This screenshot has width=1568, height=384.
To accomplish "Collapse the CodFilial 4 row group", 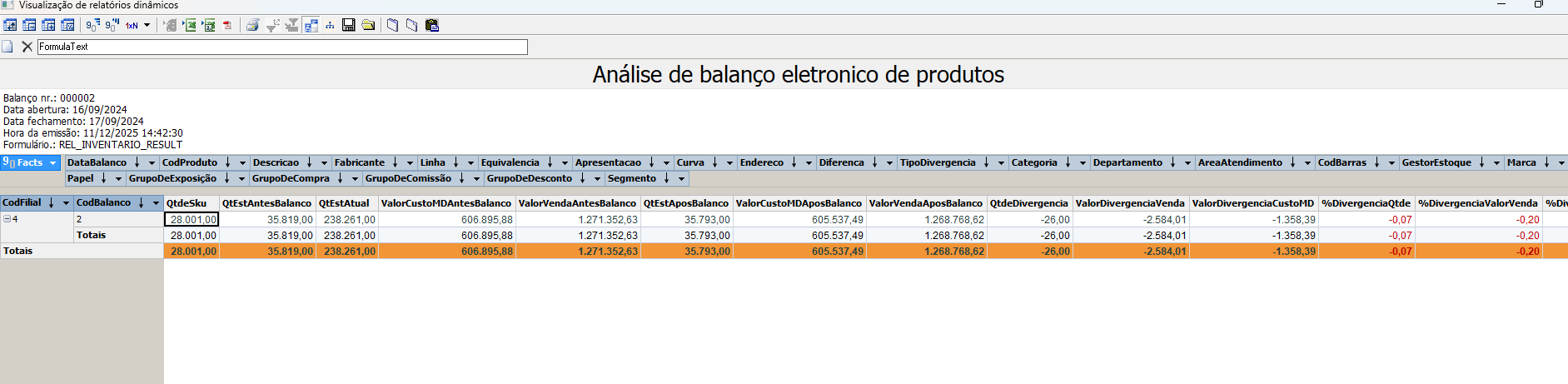I will (x=7, y=219).
